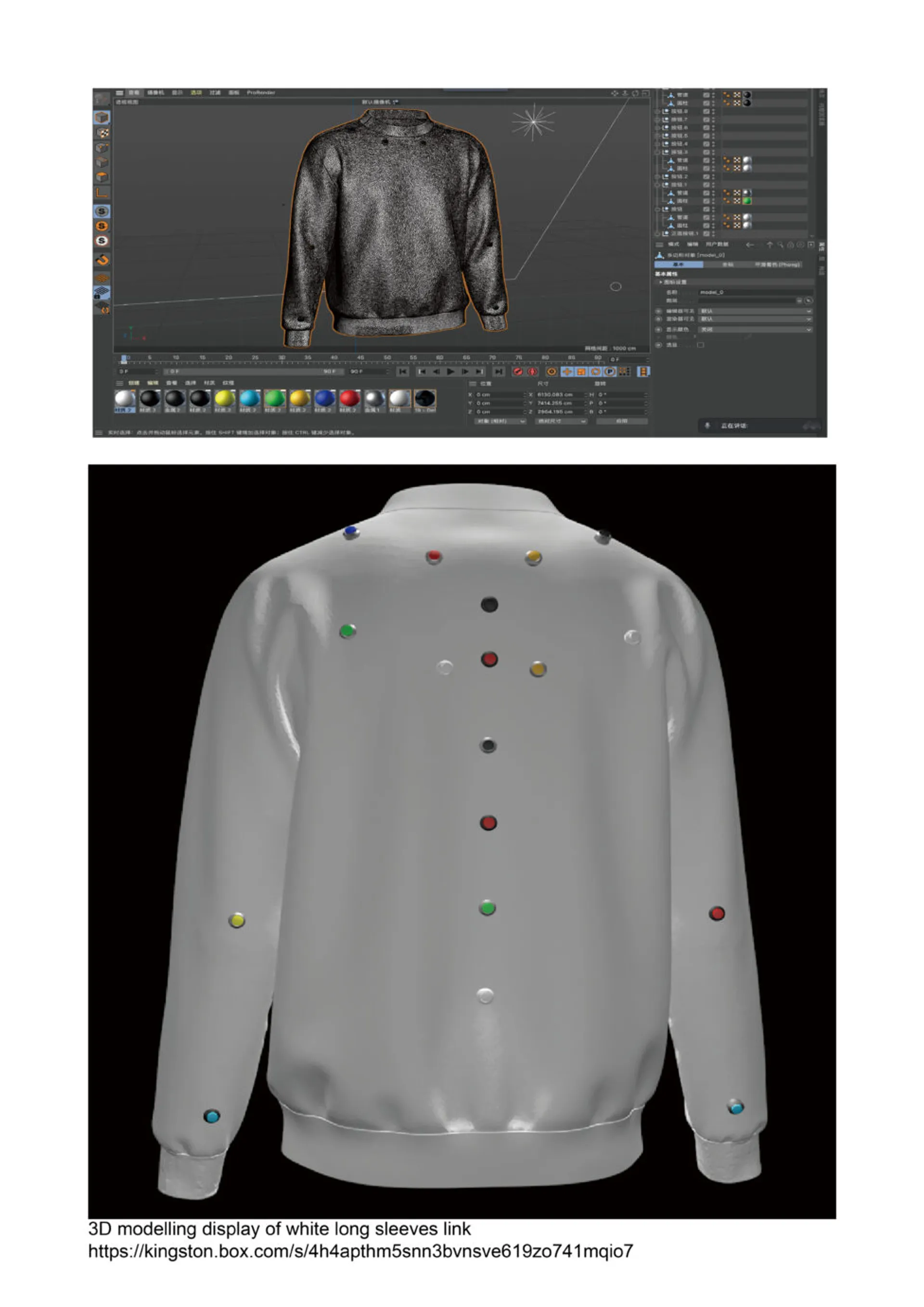Jump to timeline start with go-to-start button
This screenshot has height=1307, width=924.
402,371
